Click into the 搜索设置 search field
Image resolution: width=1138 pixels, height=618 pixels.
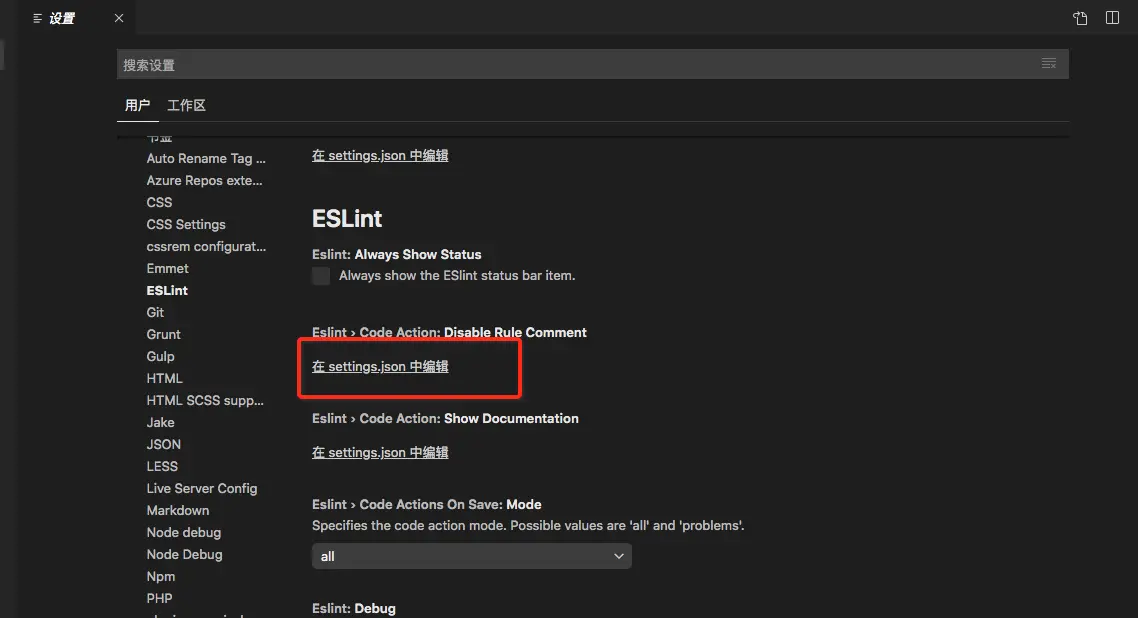(592, 65)
